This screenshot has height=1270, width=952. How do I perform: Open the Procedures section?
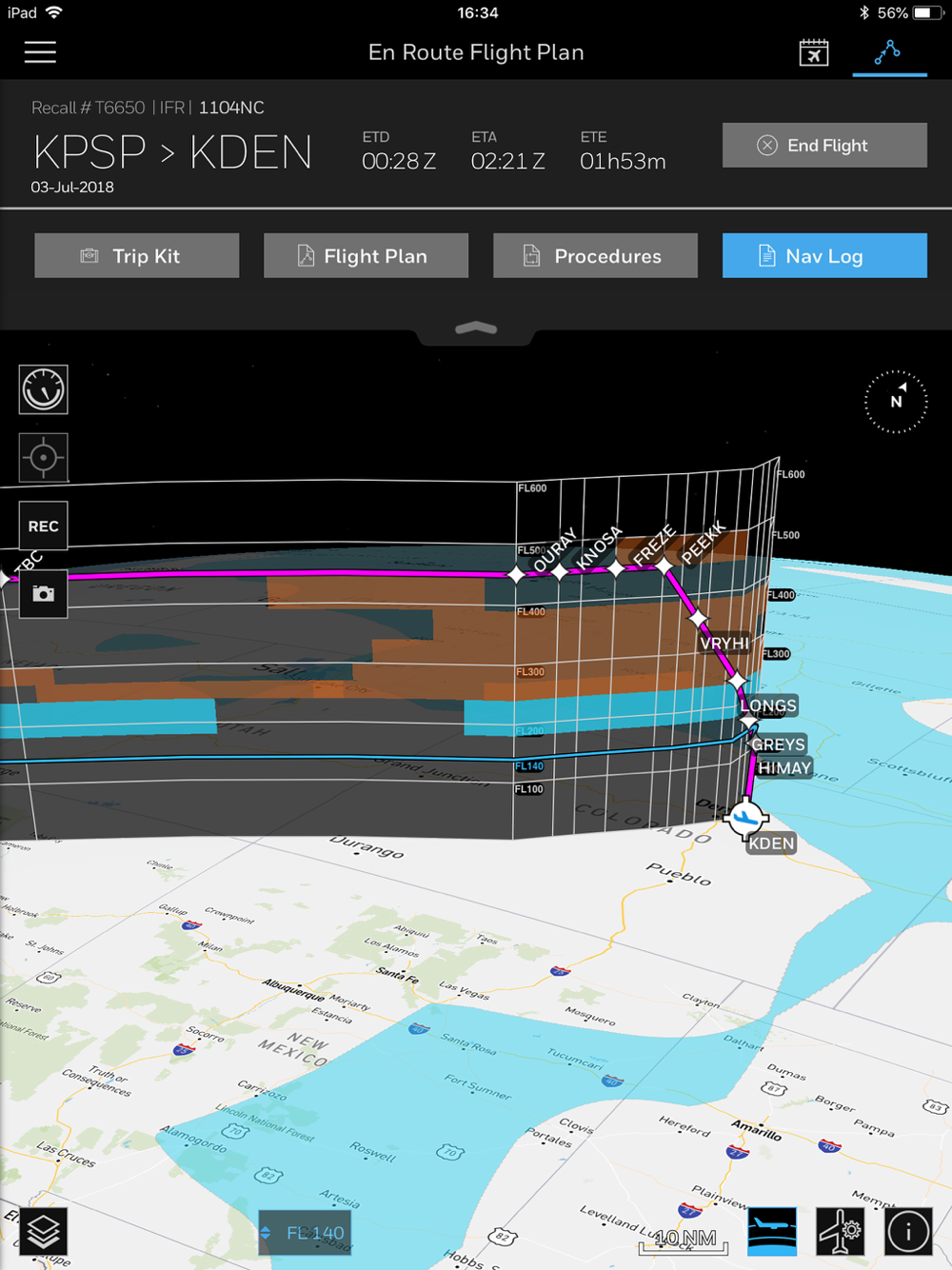click(x=595, y=255)
